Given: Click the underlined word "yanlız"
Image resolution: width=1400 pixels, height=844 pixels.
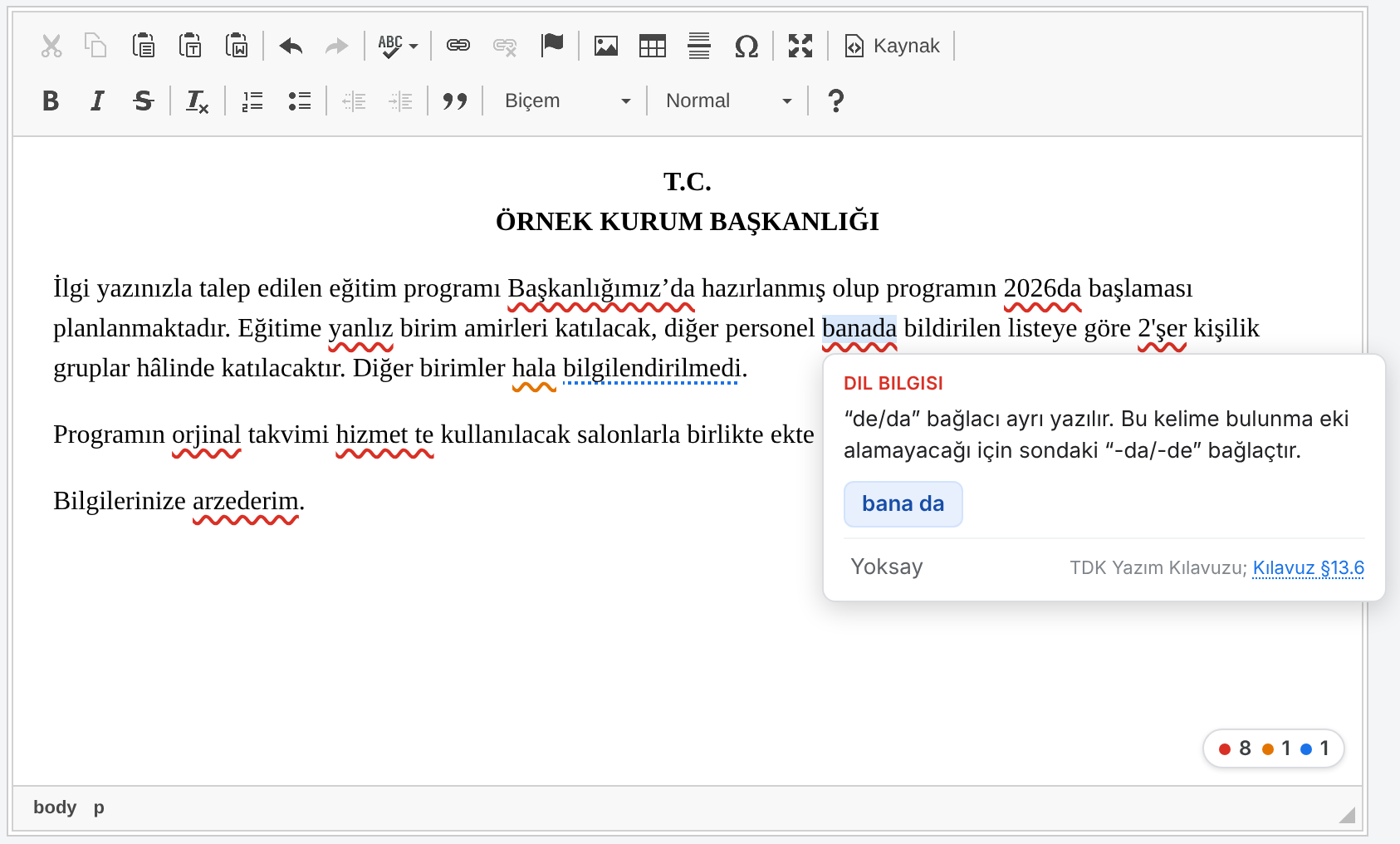Looking at the screenshot, I should pyautogui.click(x=360, y=329).
